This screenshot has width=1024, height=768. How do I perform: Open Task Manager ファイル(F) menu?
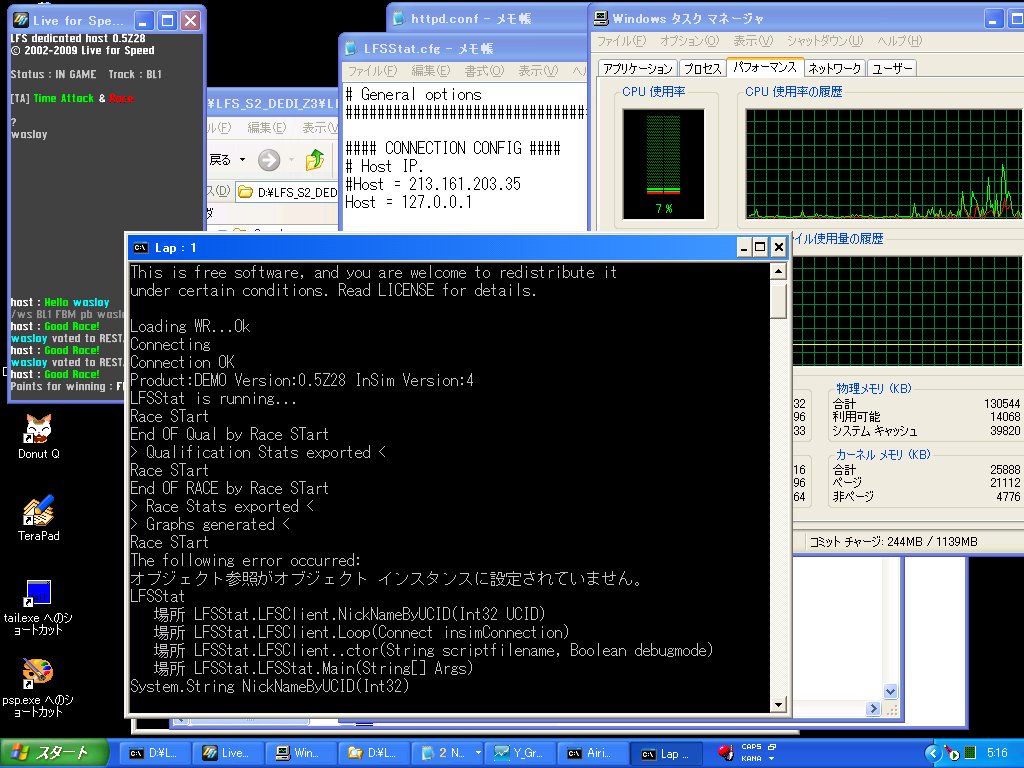pyautogui.click(x=621, y=41)
